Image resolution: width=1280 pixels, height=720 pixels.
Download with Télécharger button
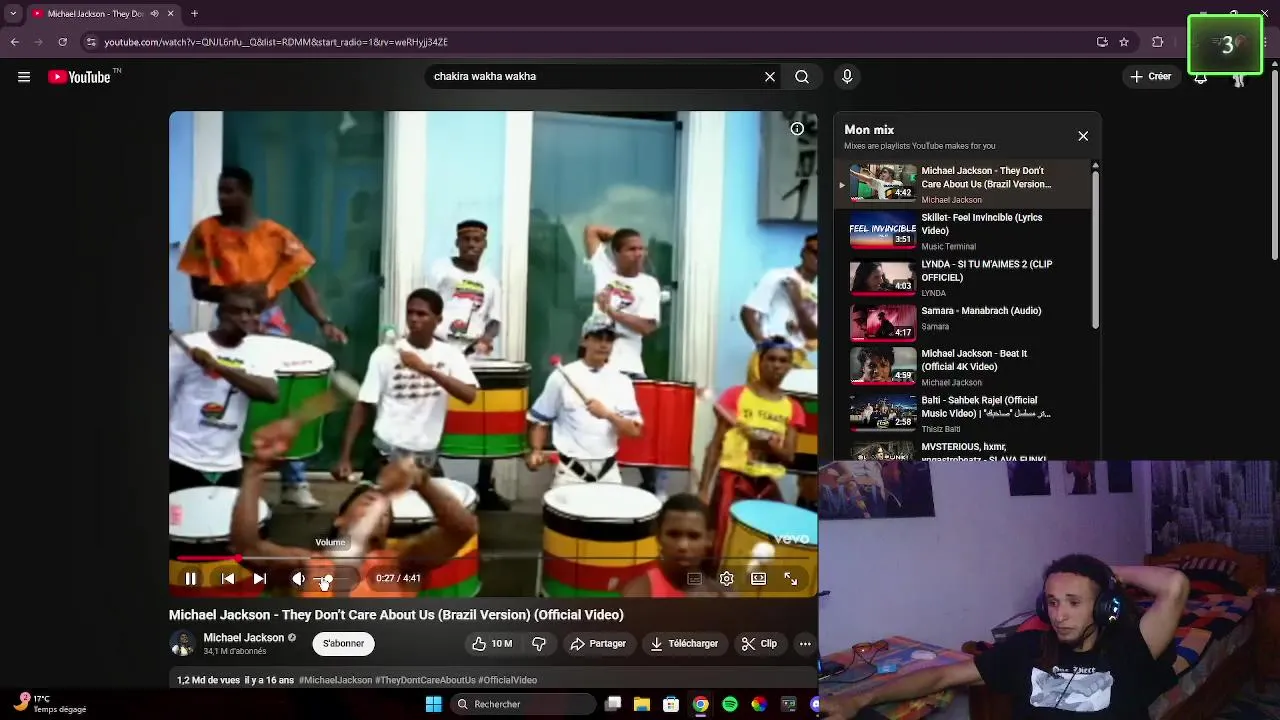684,644
